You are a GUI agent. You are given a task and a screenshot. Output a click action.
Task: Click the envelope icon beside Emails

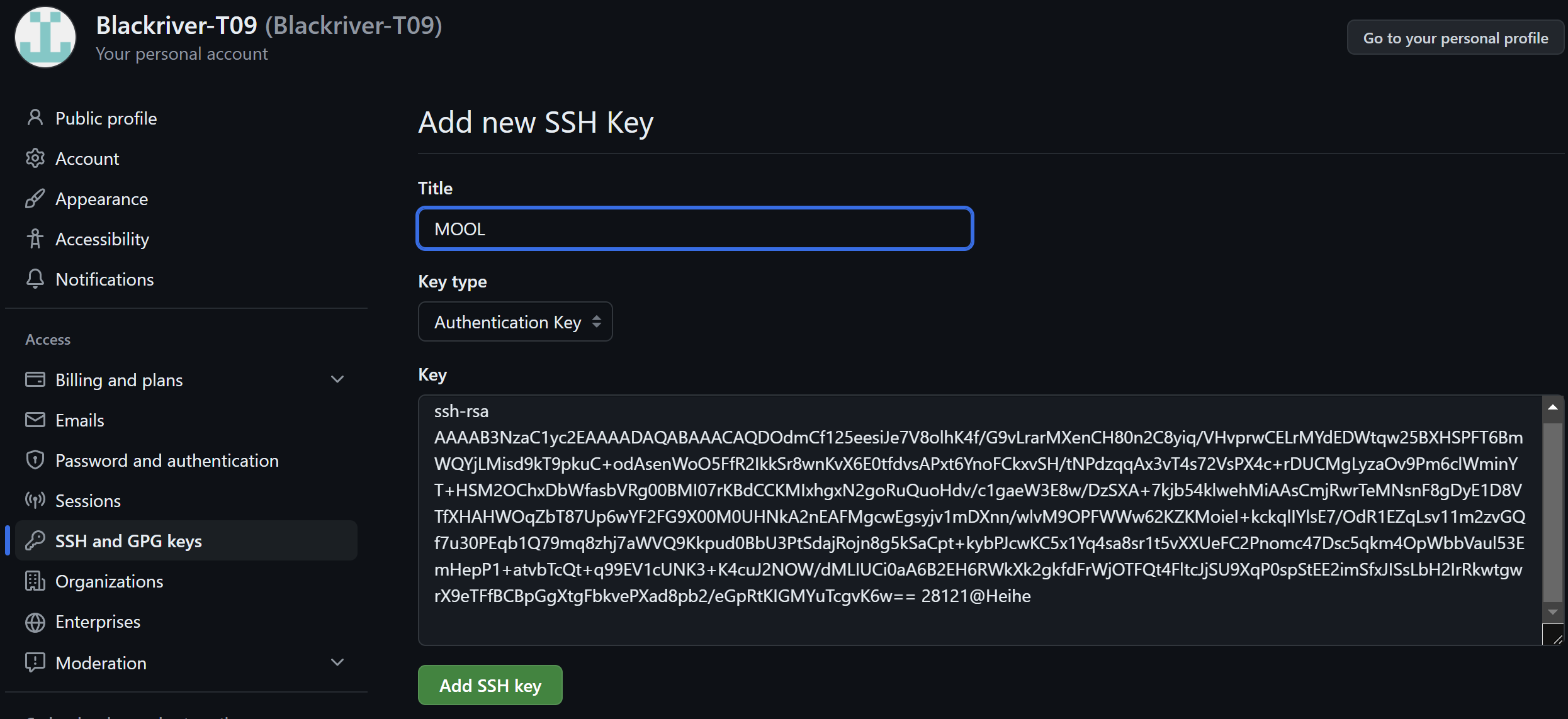click(35, 420)
